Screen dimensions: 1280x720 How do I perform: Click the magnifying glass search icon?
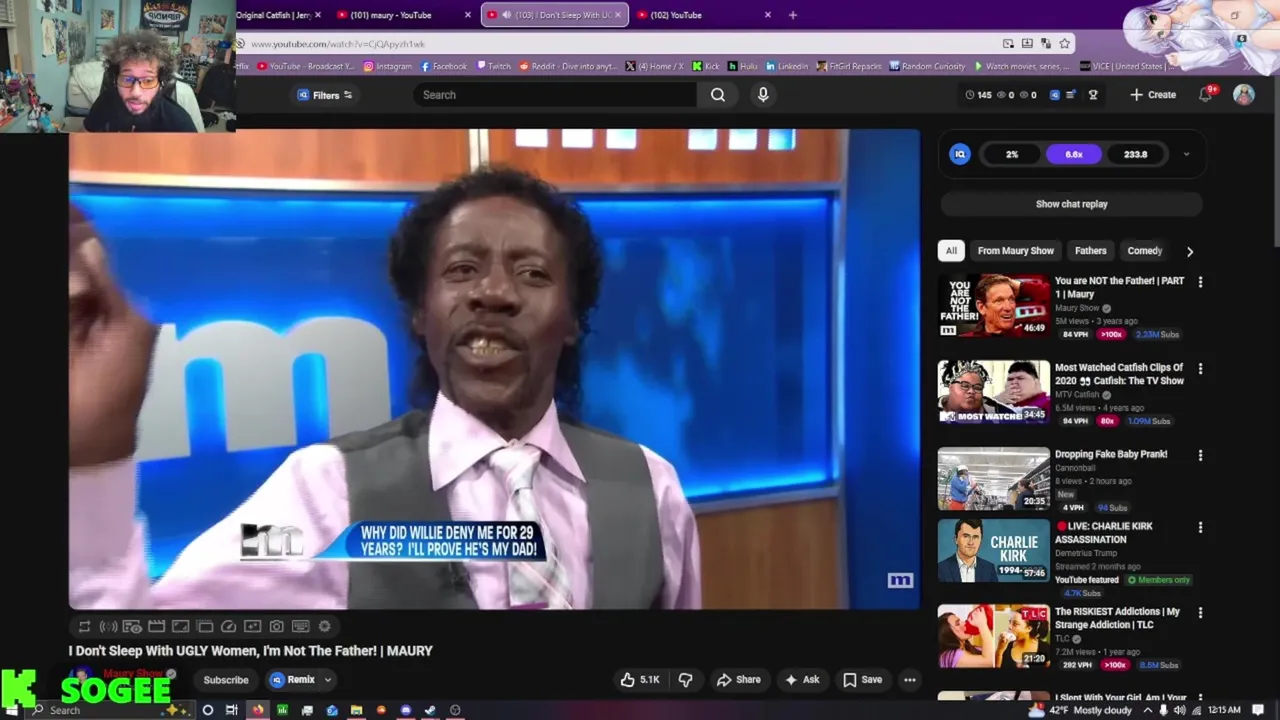[718, 95]
